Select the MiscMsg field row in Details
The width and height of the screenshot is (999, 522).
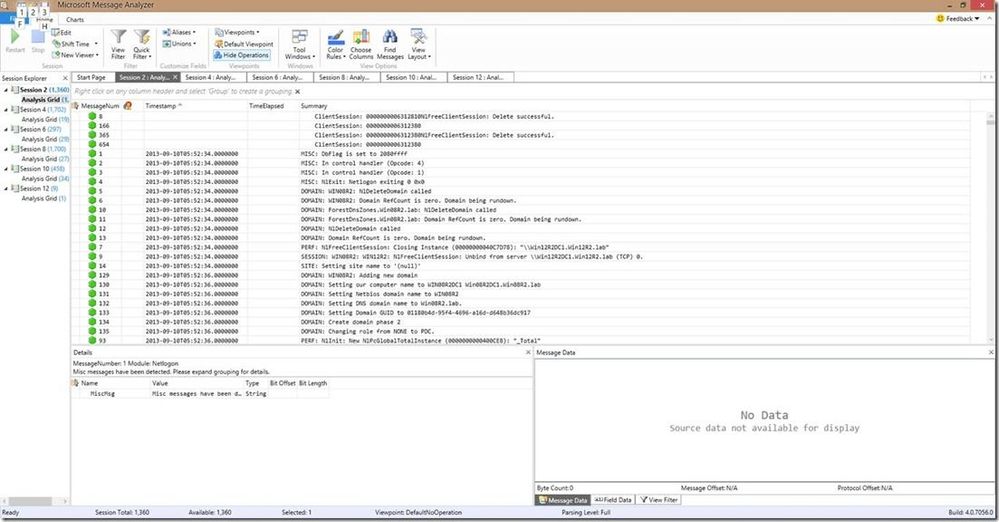pos(201,394)
